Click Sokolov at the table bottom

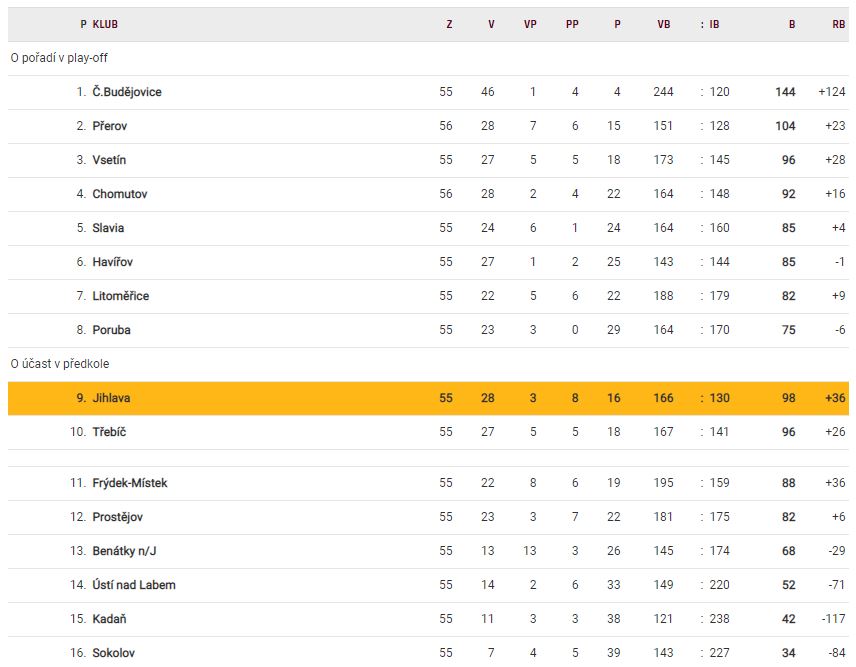114,653
